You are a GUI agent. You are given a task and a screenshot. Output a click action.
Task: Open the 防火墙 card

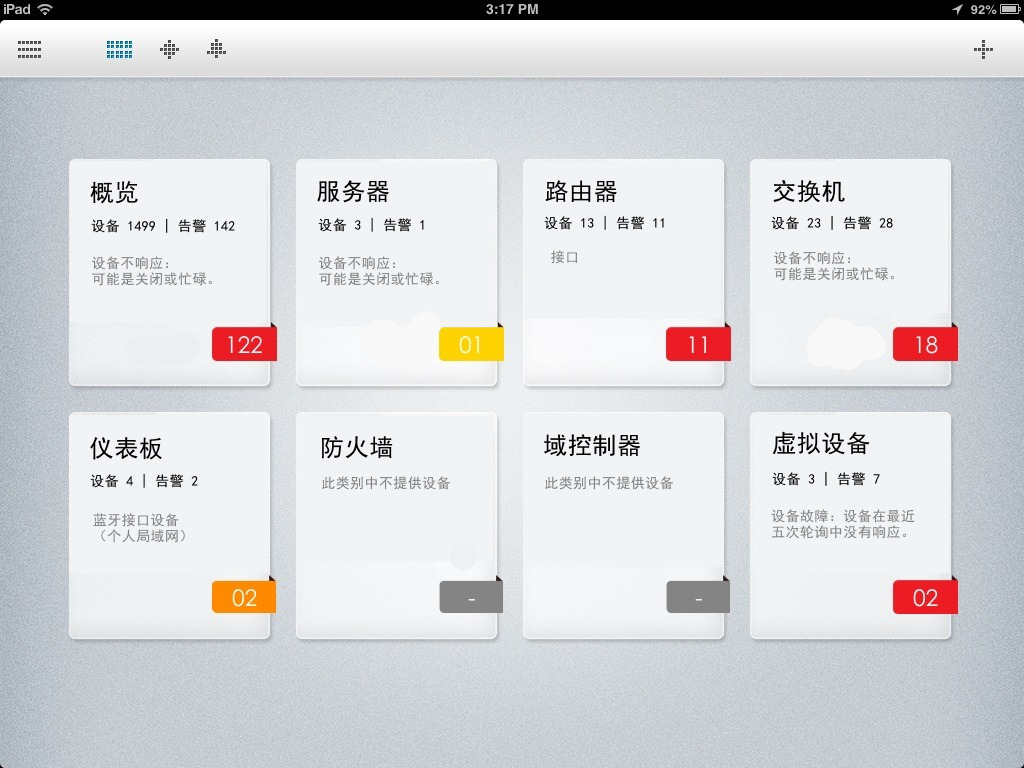pos(396,525)
